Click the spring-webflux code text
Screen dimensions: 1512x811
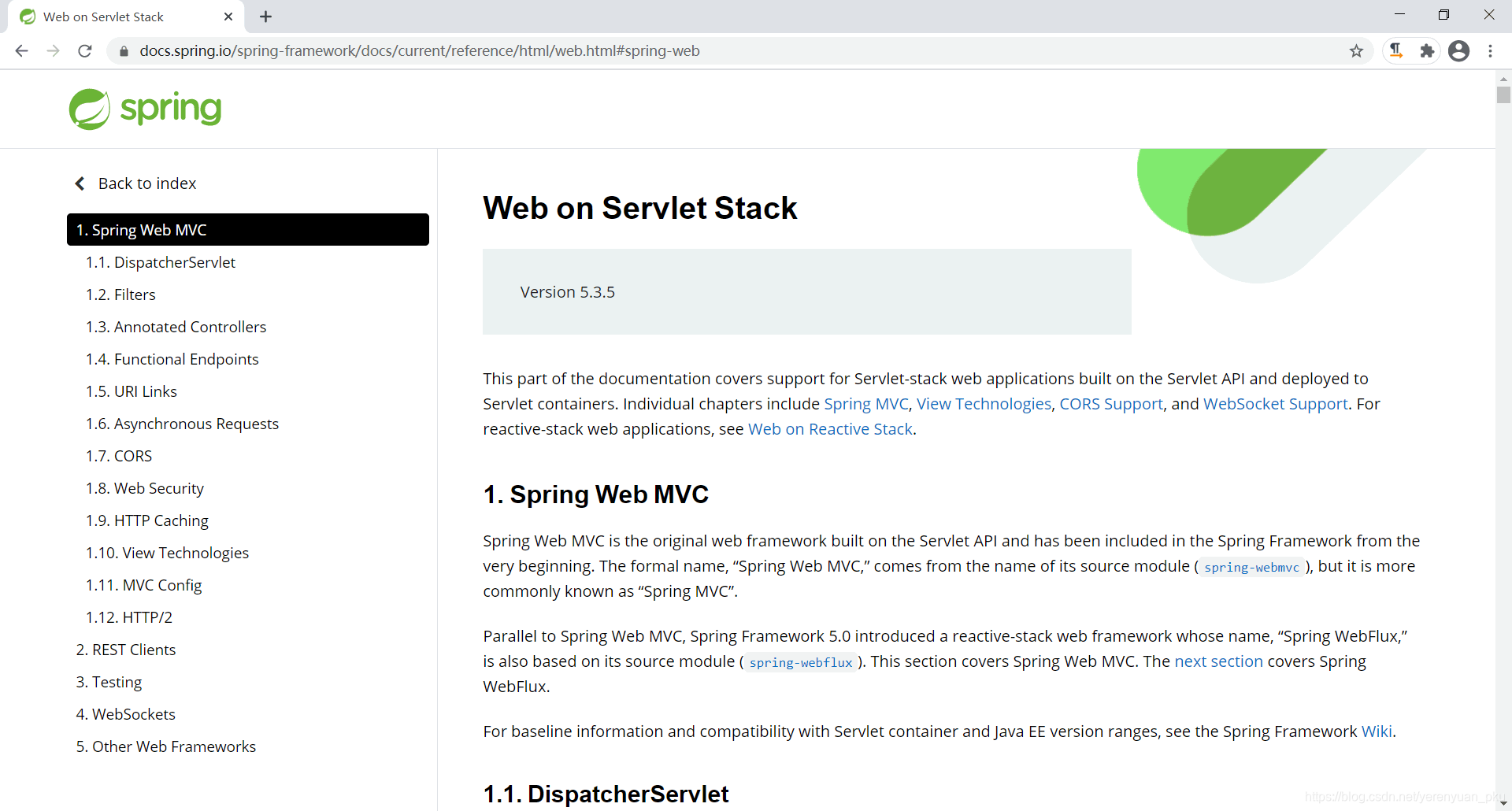pos(801,662)
